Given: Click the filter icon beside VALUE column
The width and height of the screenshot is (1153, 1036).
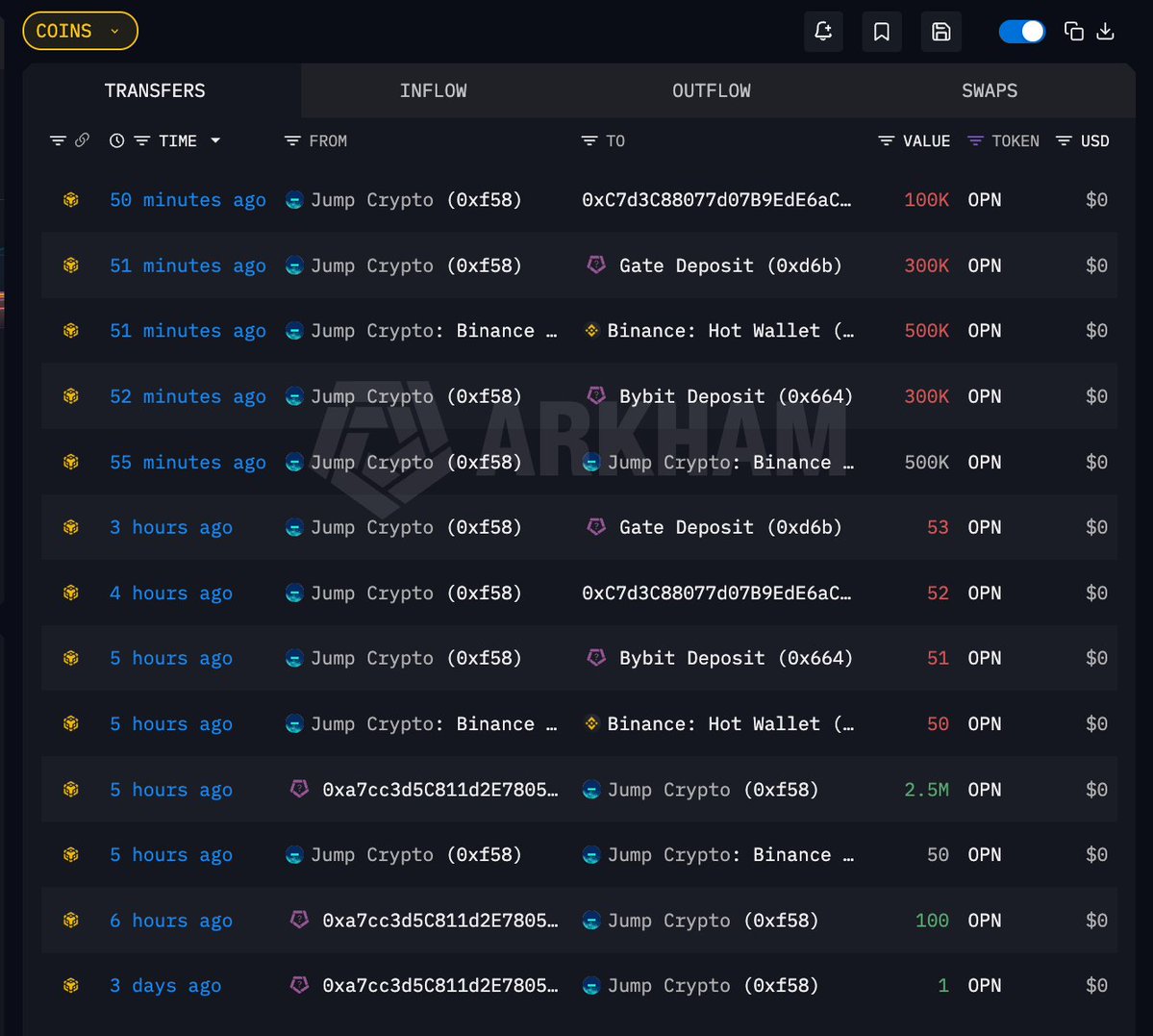Looking at the screenshot, I should [x=886, y=140].
